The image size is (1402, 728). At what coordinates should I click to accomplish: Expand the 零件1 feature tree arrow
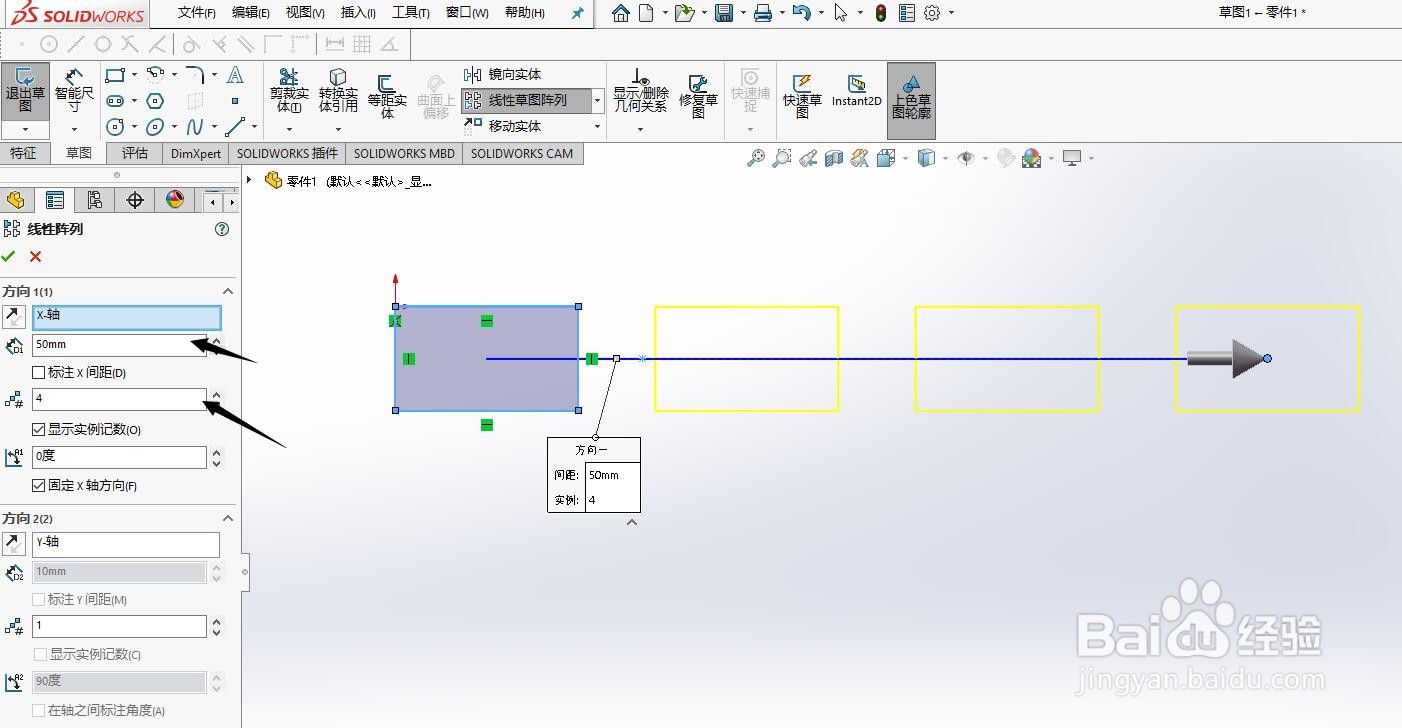click(249, 180)
